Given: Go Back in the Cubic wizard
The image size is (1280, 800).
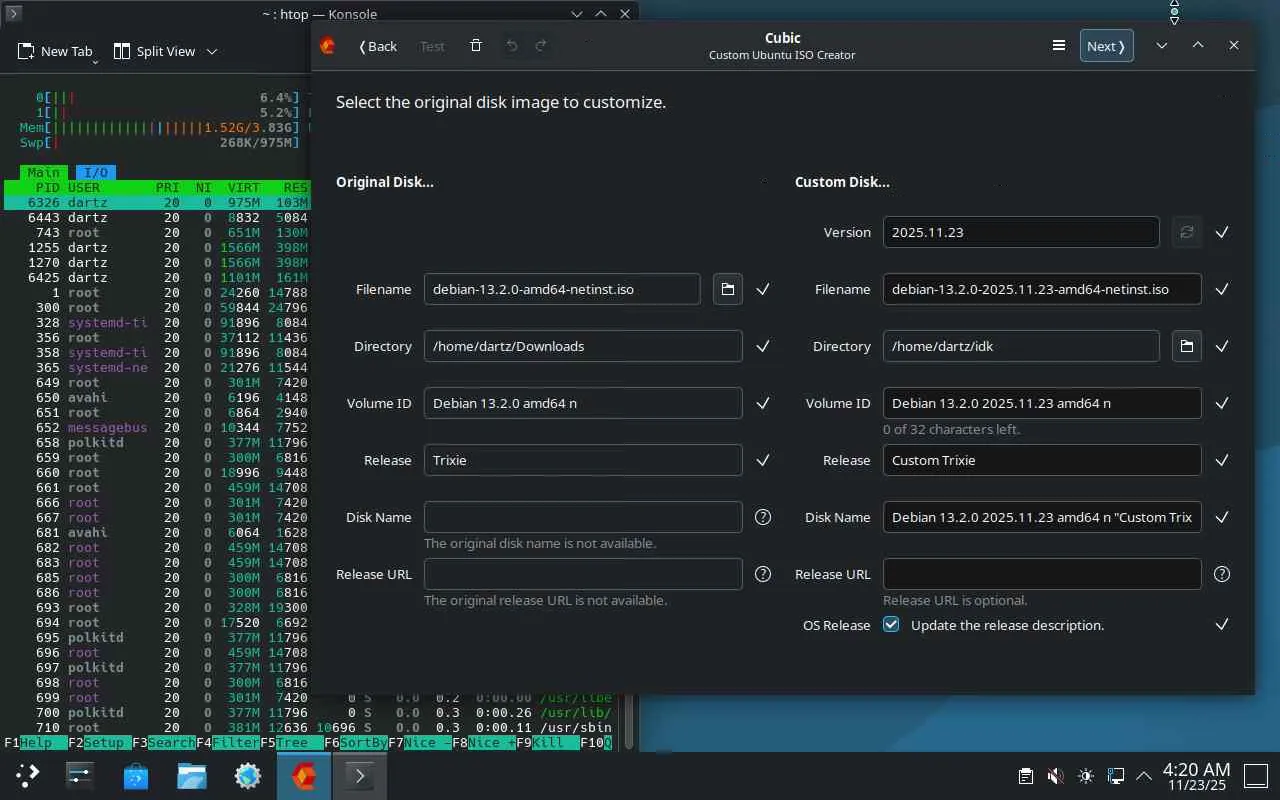Looking at the screenshot, I should click(x=378, y=46).
